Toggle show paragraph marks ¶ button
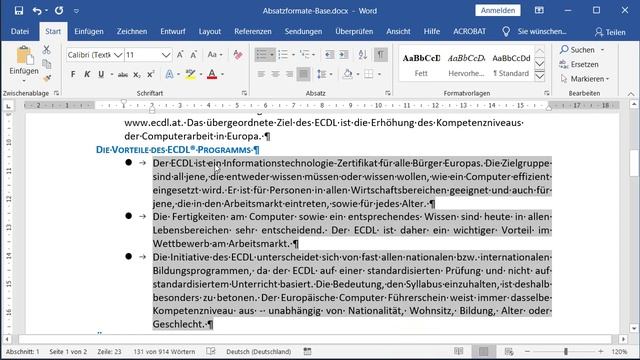Screen dimensions: 640x360 pyautogui.click(x=380, y=54)
